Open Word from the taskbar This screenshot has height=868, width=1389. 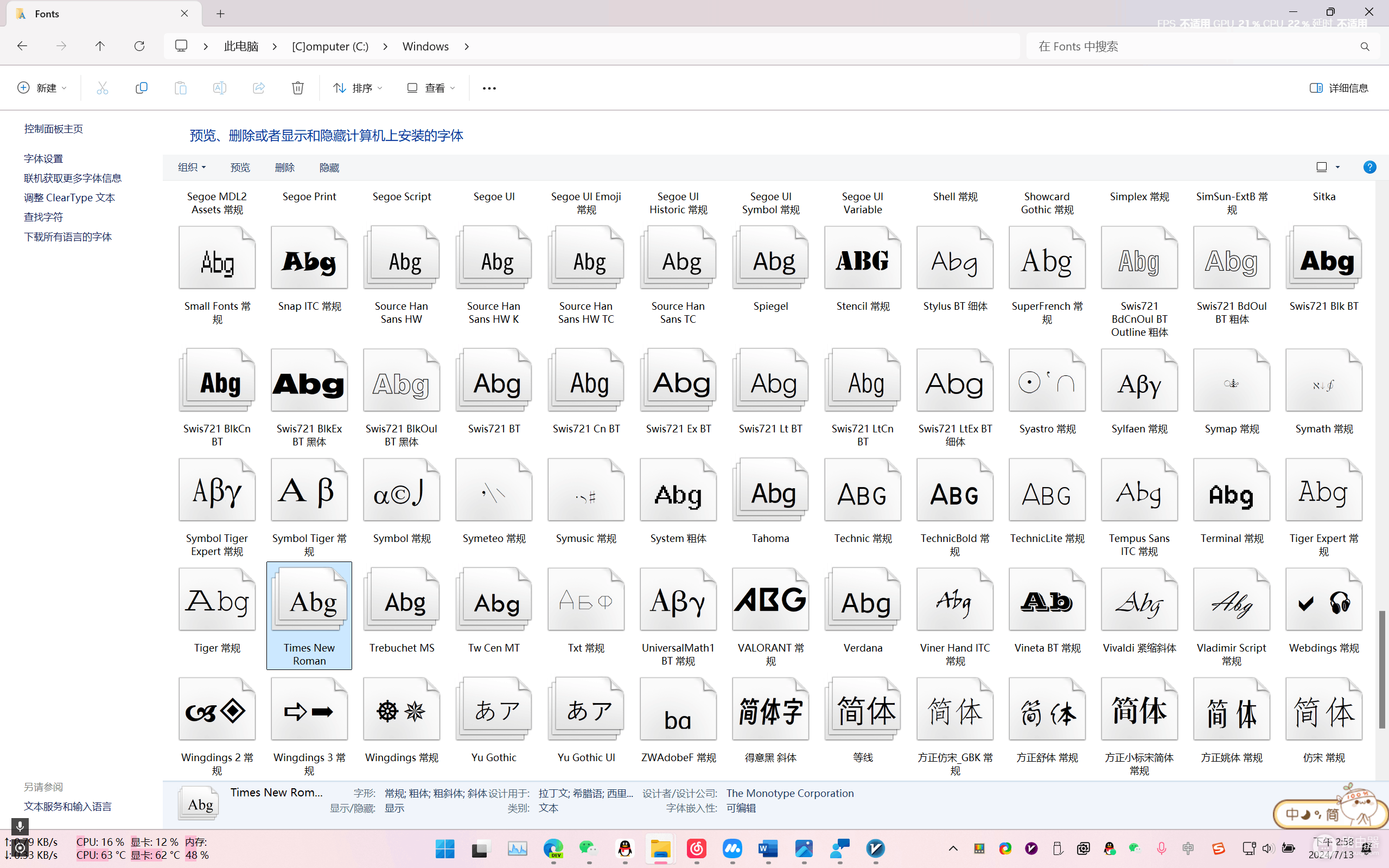768,848
